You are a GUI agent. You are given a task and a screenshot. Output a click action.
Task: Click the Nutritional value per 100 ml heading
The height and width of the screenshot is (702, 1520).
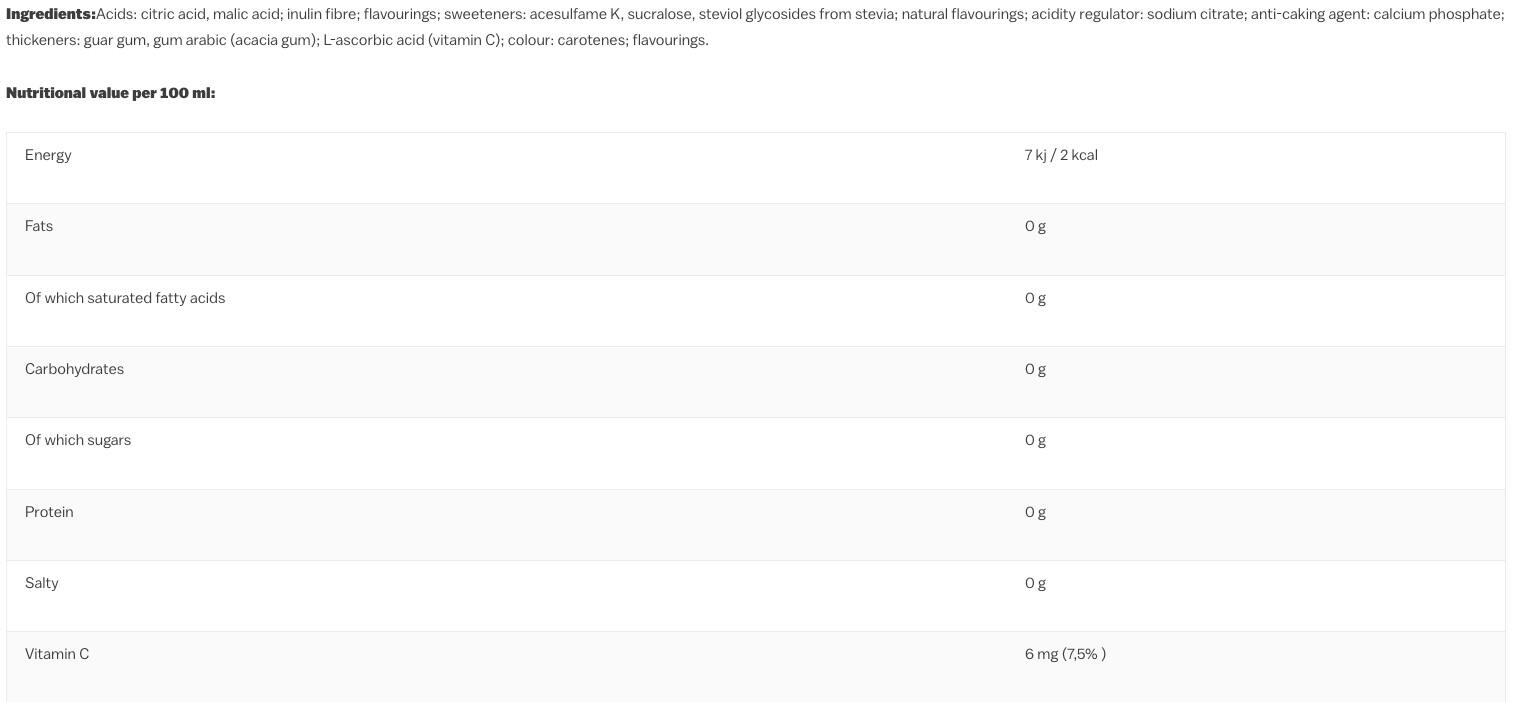pos(111,93)
